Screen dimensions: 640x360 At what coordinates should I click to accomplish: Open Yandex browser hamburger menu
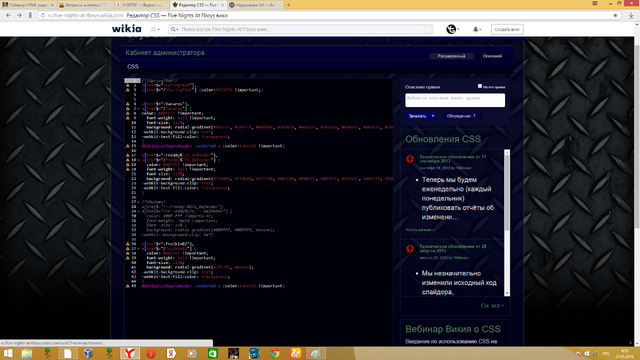tap(595, 3)
